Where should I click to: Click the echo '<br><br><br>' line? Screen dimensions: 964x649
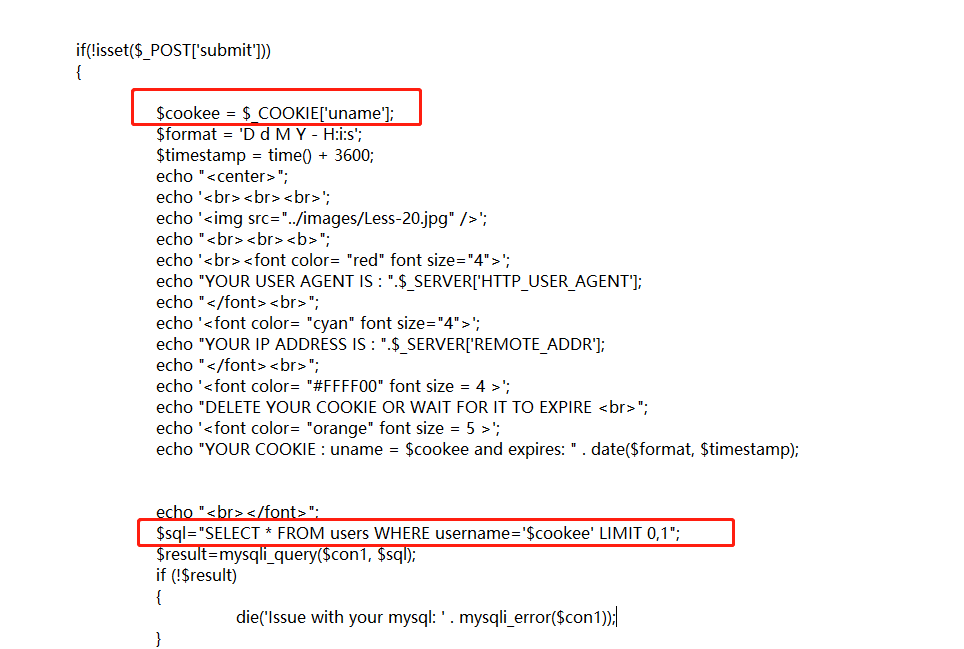tap(243, 197)
